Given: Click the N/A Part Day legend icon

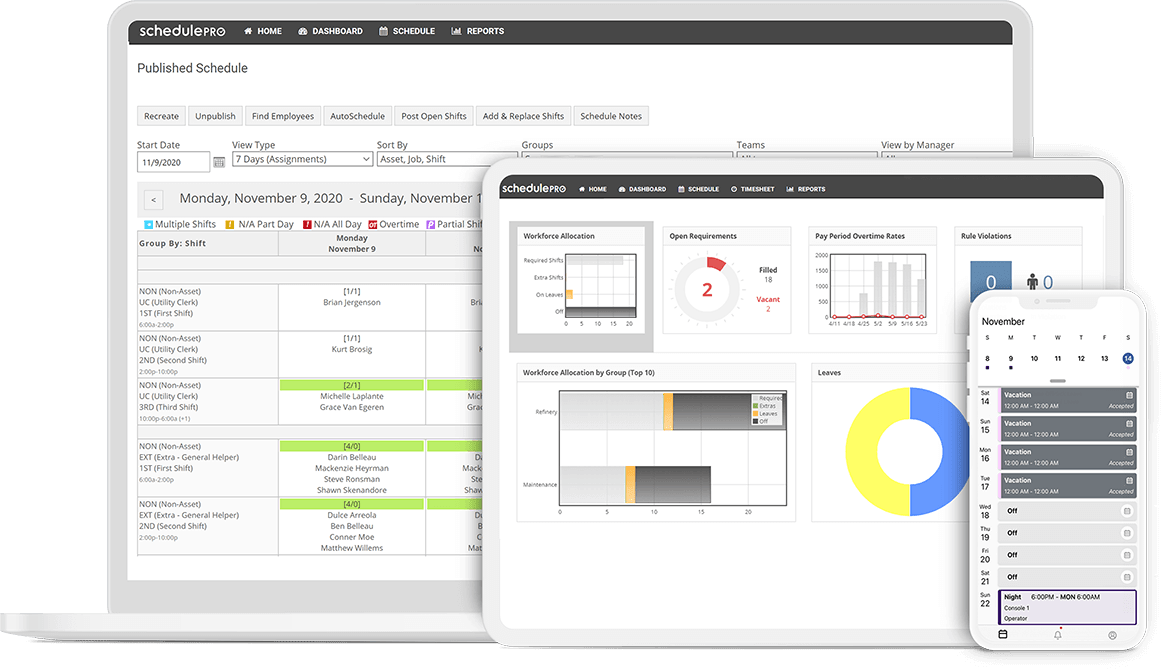Looking at the screenshot, I should pyautogui.click(x=230, y=225).
